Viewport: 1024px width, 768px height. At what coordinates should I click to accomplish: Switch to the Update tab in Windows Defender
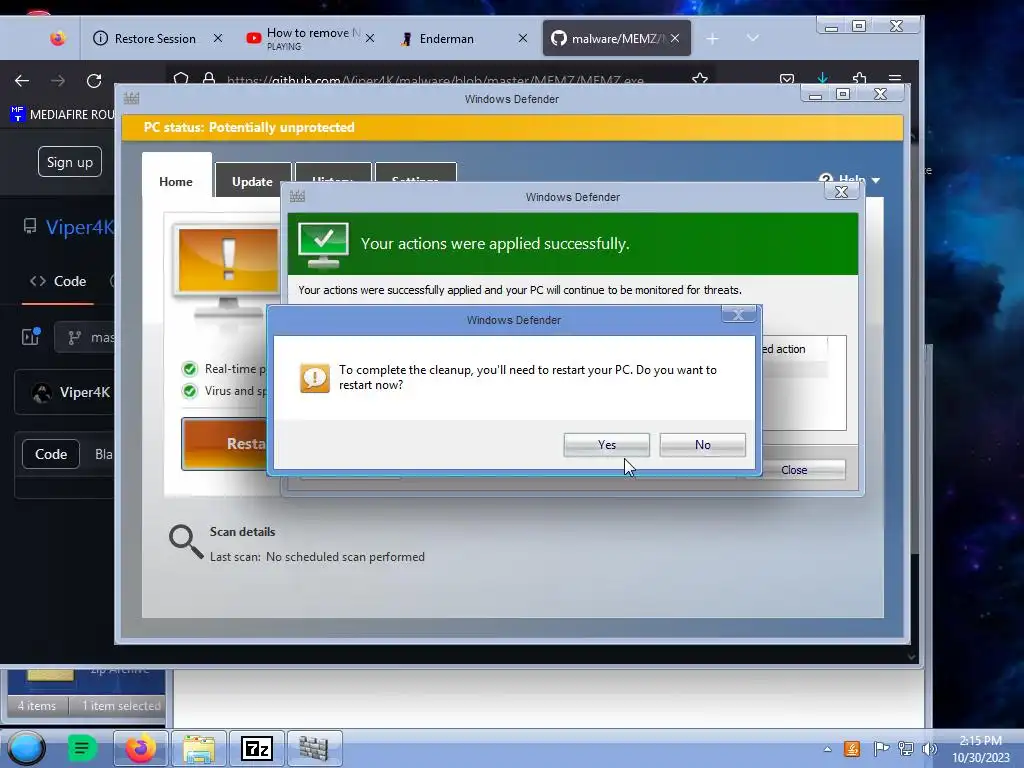pyautogui.click(x=252, y=182)
